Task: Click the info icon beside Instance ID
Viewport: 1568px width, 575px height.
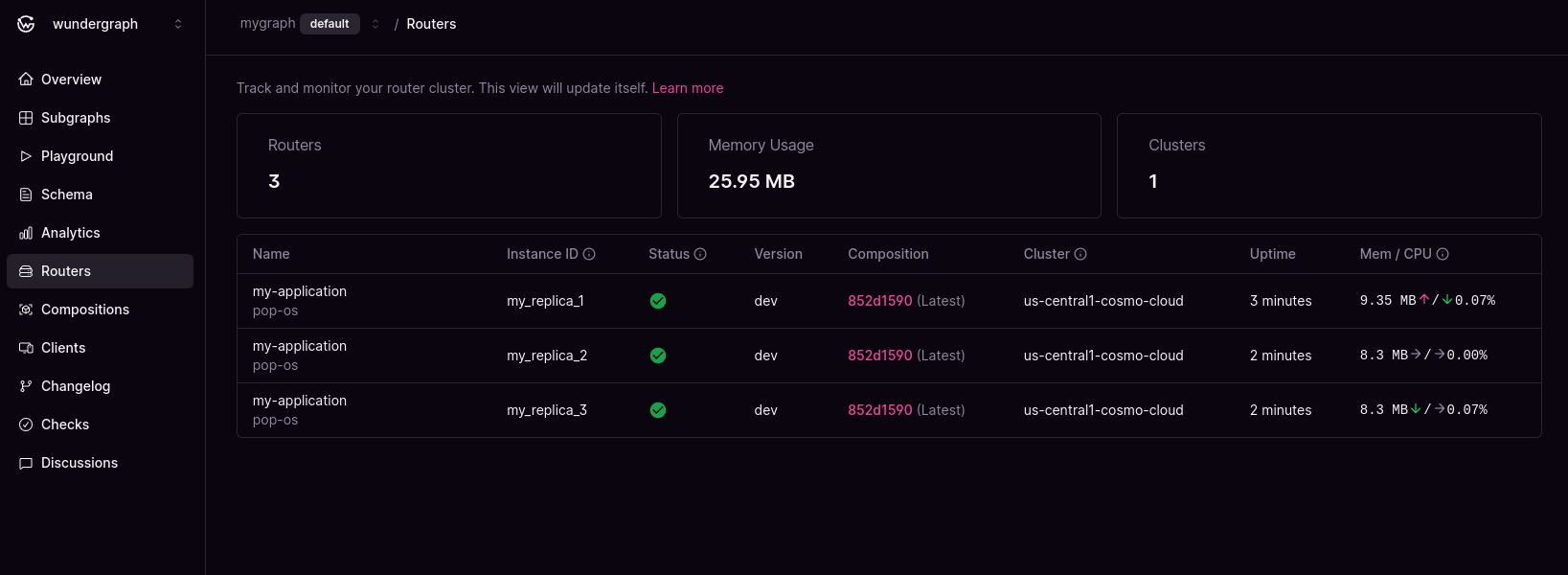Action: tap(589, 254)
